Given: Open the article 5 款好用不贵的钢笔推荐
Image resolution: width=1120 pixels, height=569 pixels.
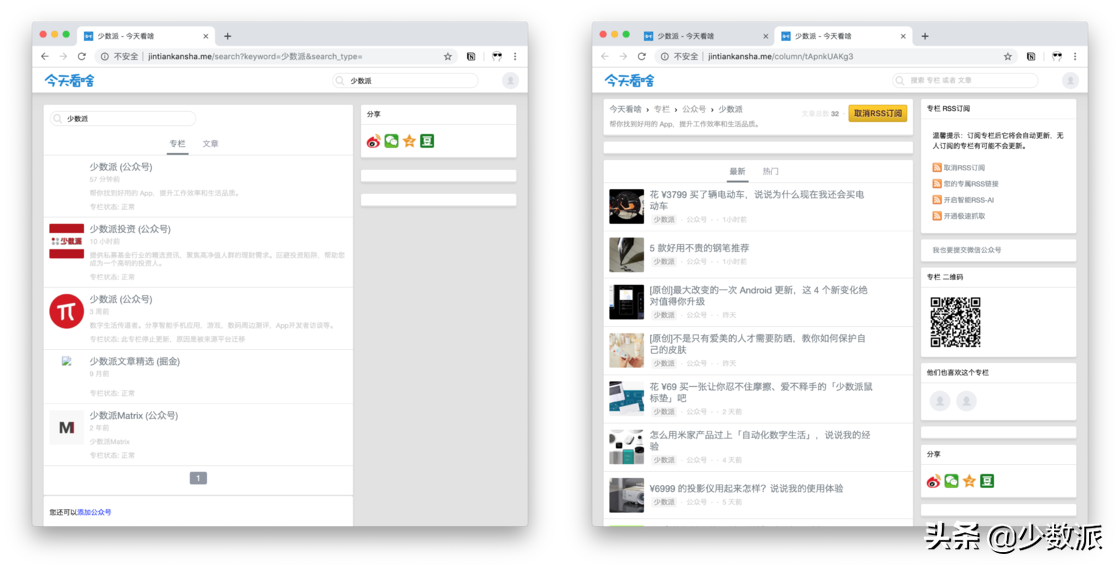Looking at the screenshot, I should tap(699, 248).
